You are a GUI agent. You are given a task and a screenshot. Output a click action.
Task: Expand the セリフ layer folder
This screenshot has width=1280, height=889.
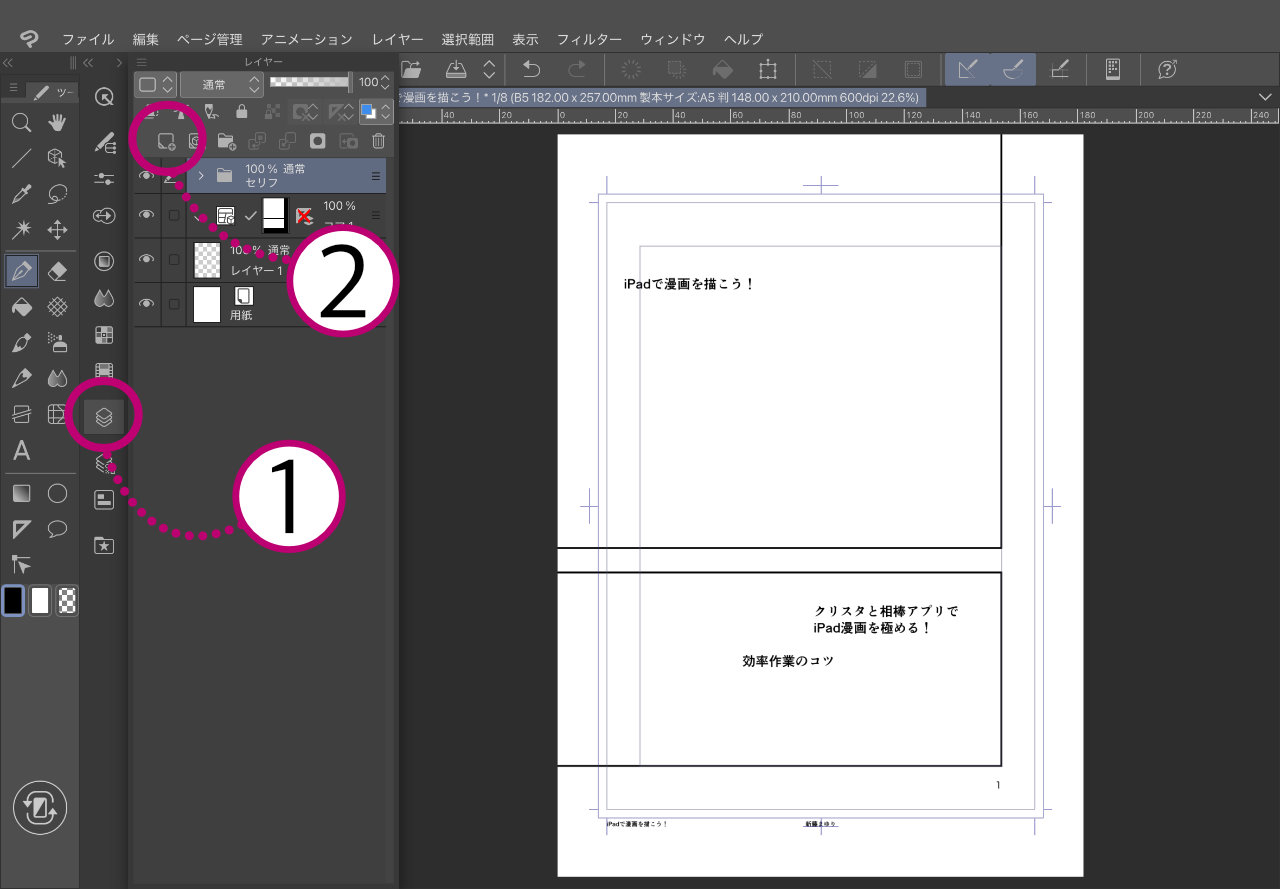[x=201, y=176]
